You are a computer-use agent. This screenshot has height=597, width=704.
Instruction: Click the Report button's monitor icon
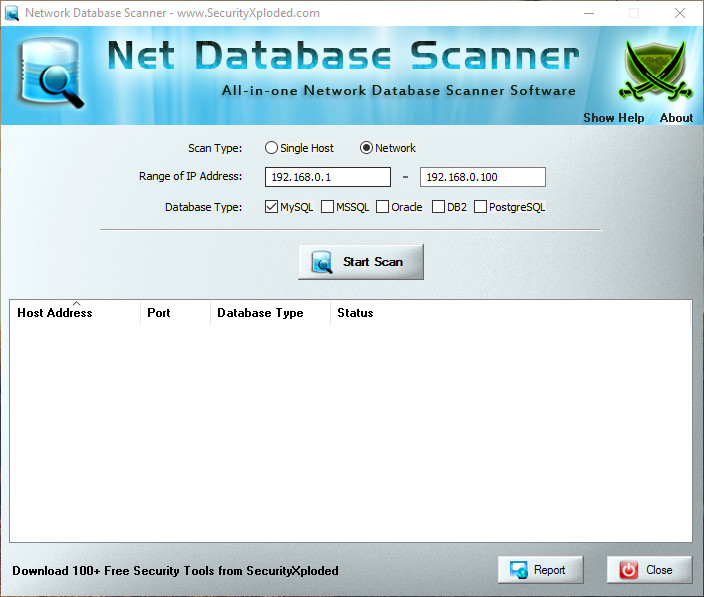click(x=519, y=570)
